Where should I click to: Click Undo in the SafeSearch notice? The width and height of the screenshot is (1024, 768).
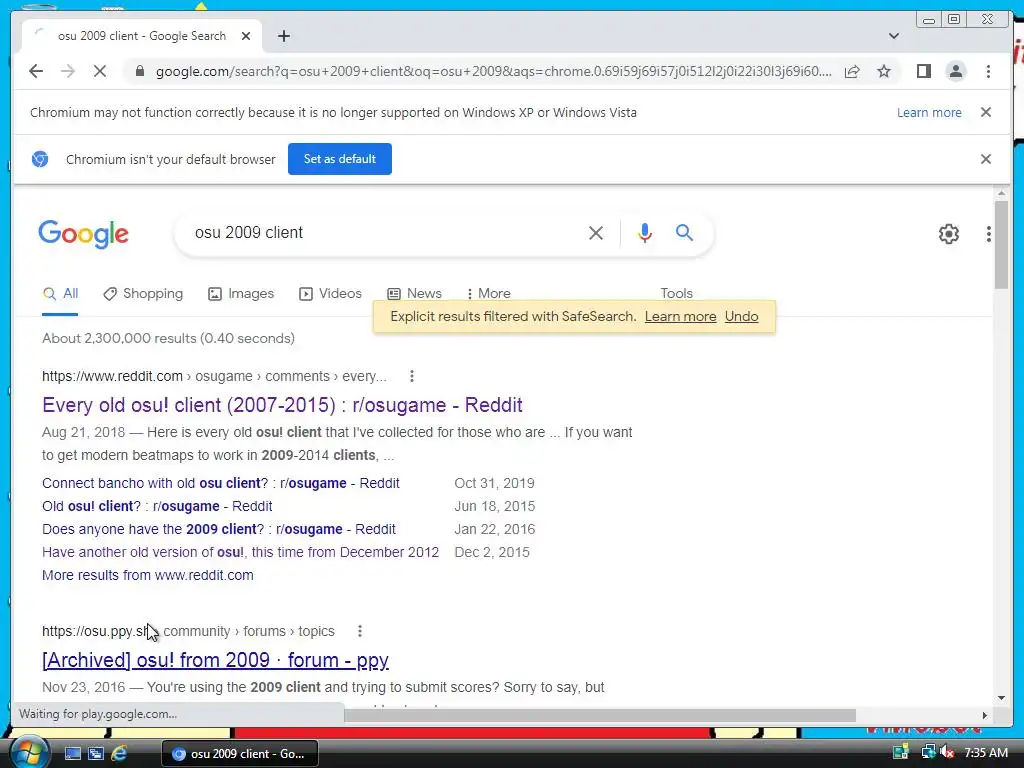(x=741, y=317)
